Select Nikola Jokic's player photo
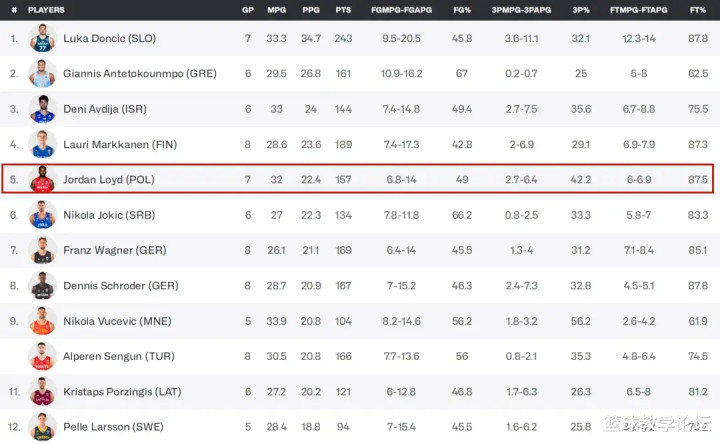720x444 pixels. 42,215
